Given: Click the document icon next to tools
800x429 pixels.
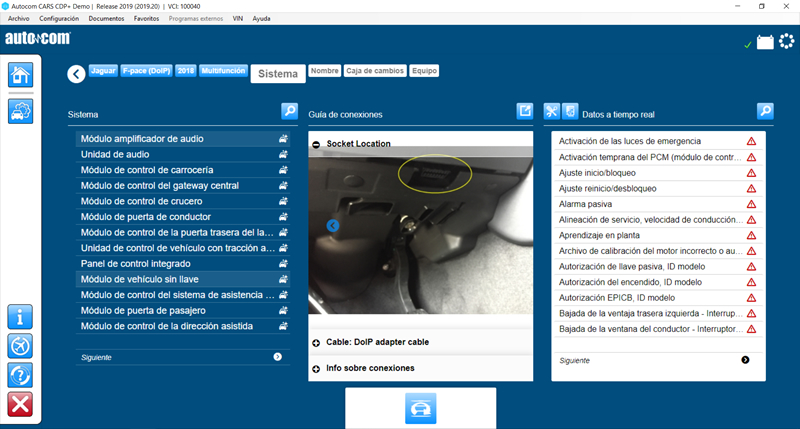Looking at the screenshot, I should click(570, 111).
